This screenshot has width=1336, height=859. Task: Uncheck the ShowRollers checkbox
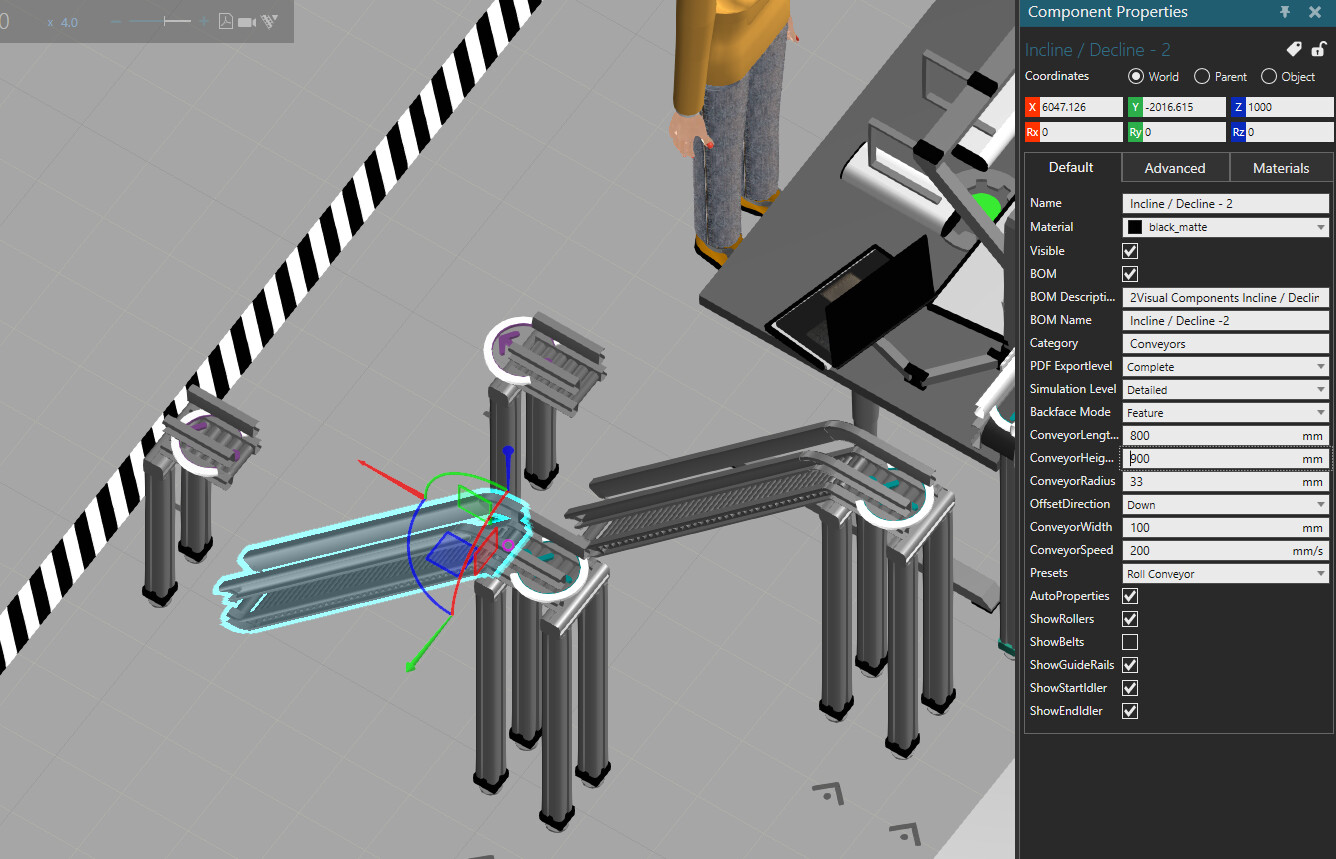coord(1130,619)
